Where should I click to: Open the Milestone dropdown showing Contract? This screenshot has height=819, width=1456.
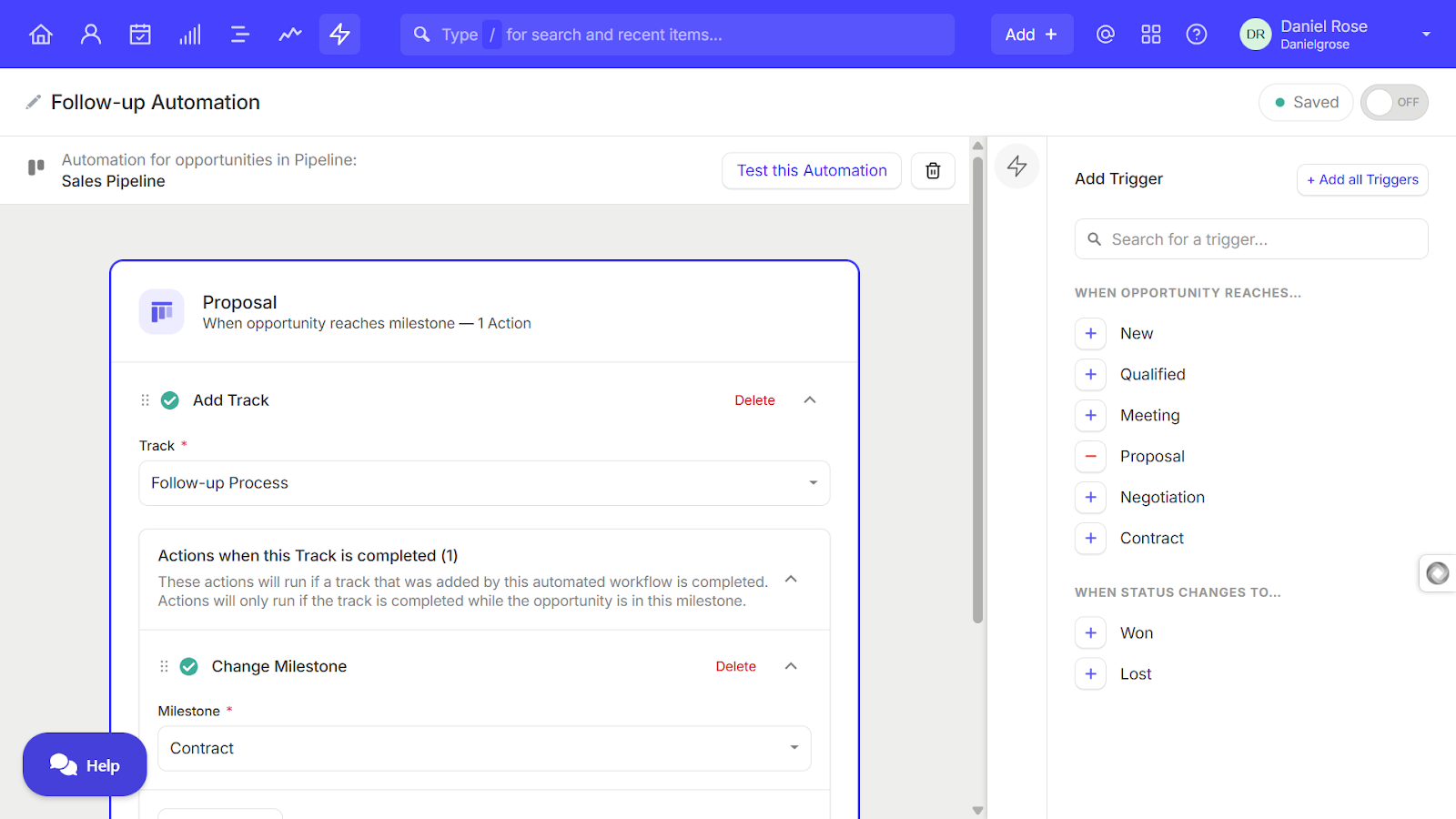tap(484, 748)
